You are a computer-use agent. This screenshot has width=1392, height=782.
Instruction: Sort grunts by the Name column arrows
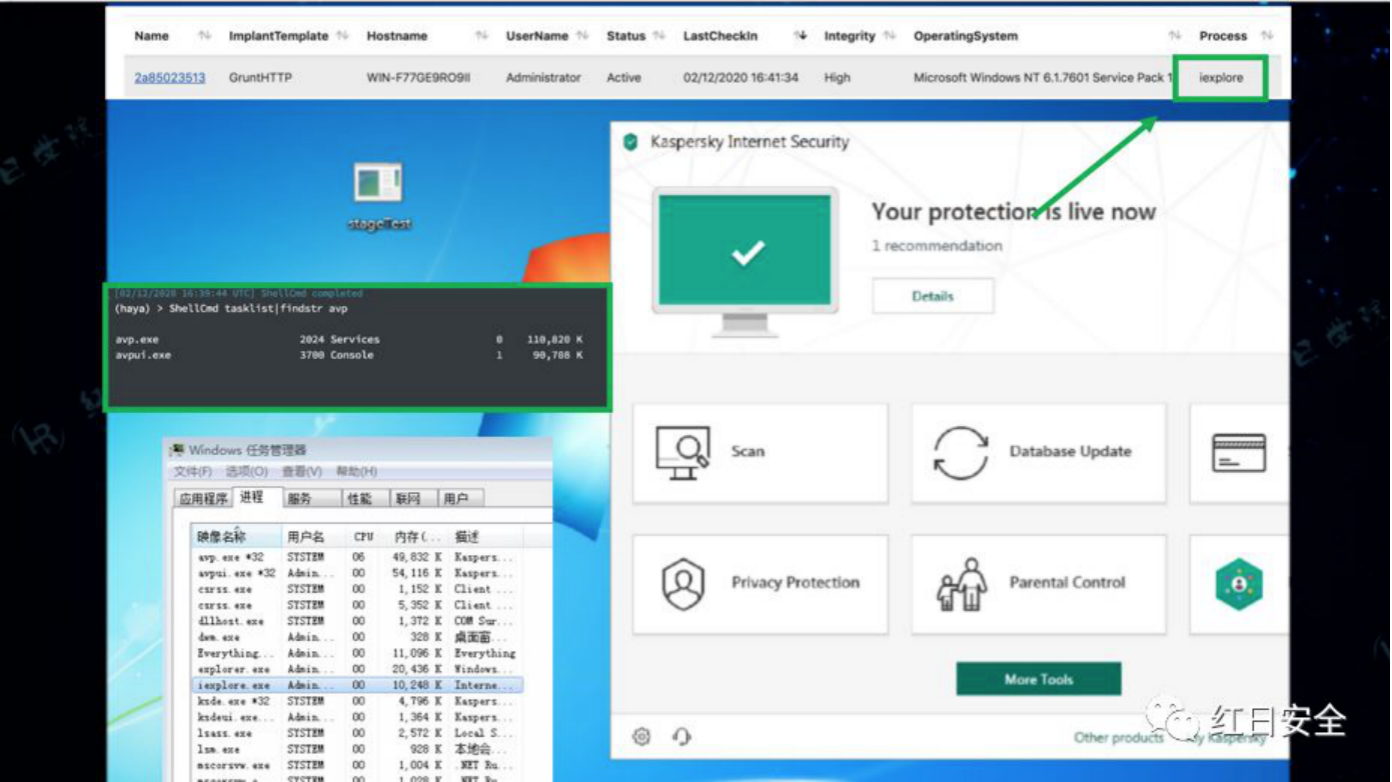pyautogui.click(x=204, y=36)
